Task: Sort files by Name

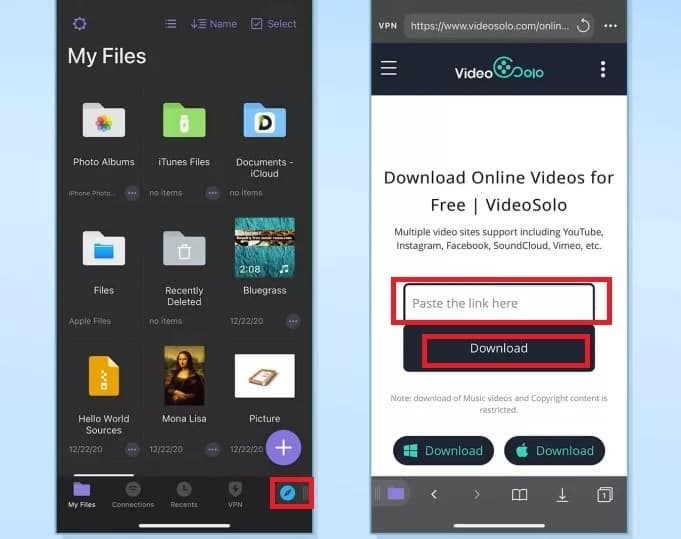Action: 214,23
